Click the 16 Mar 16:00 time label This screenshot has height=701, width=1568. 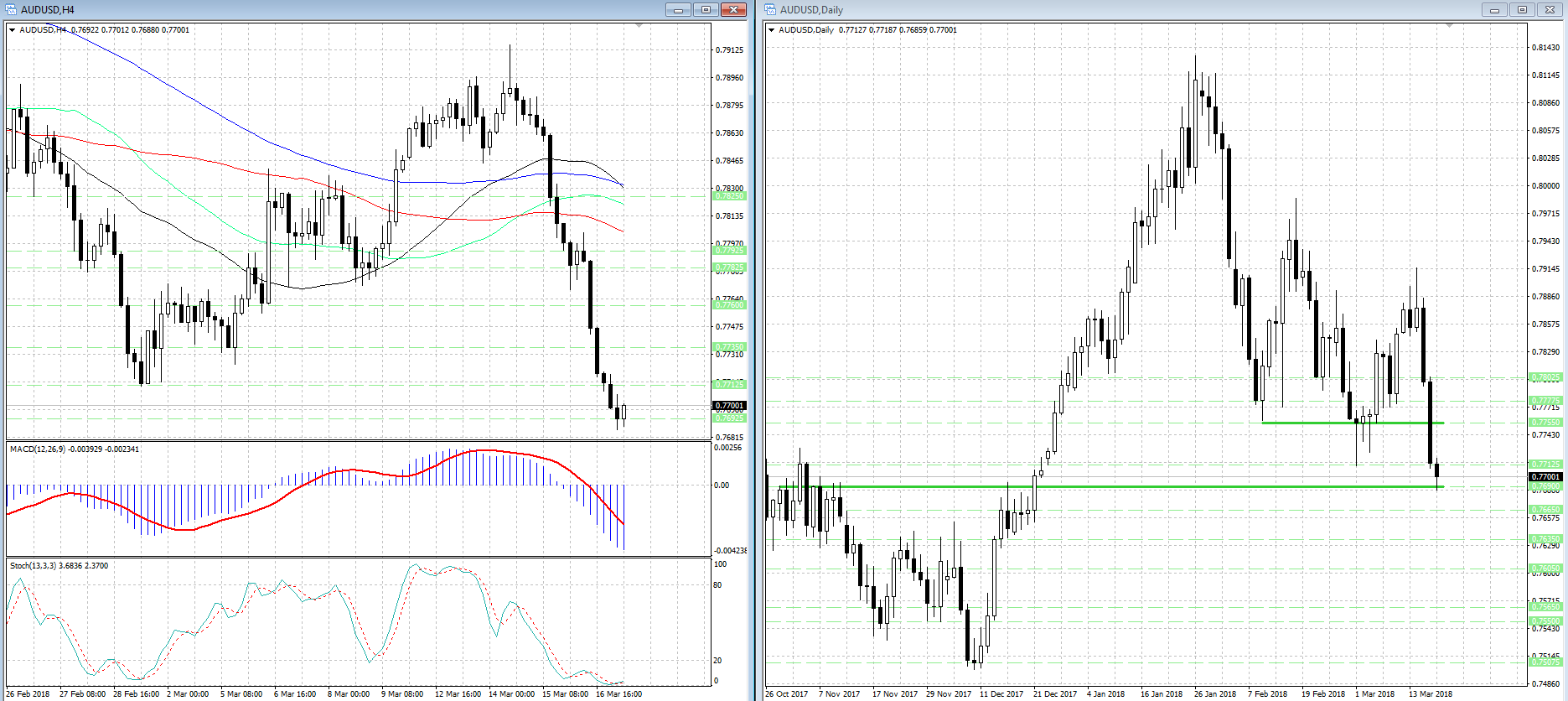pyautogui.click(x=618, y=694)
